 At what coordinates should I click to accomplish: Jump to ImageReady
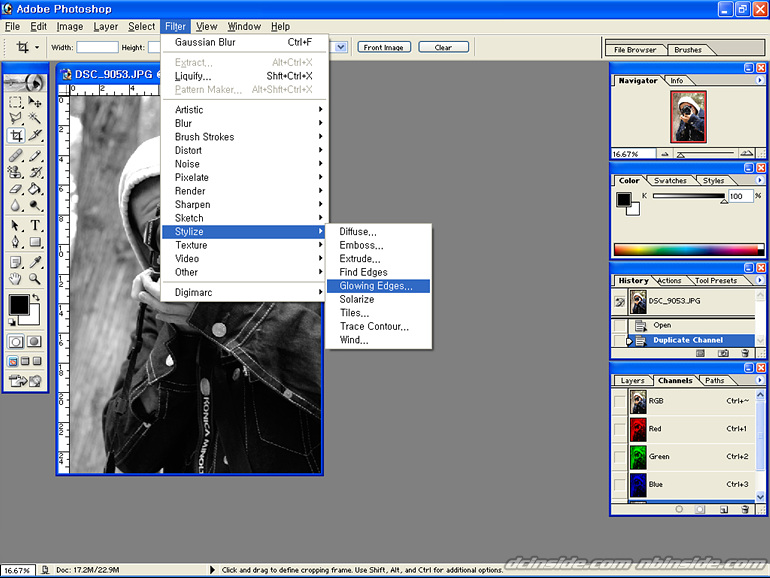tap(25, 381)
